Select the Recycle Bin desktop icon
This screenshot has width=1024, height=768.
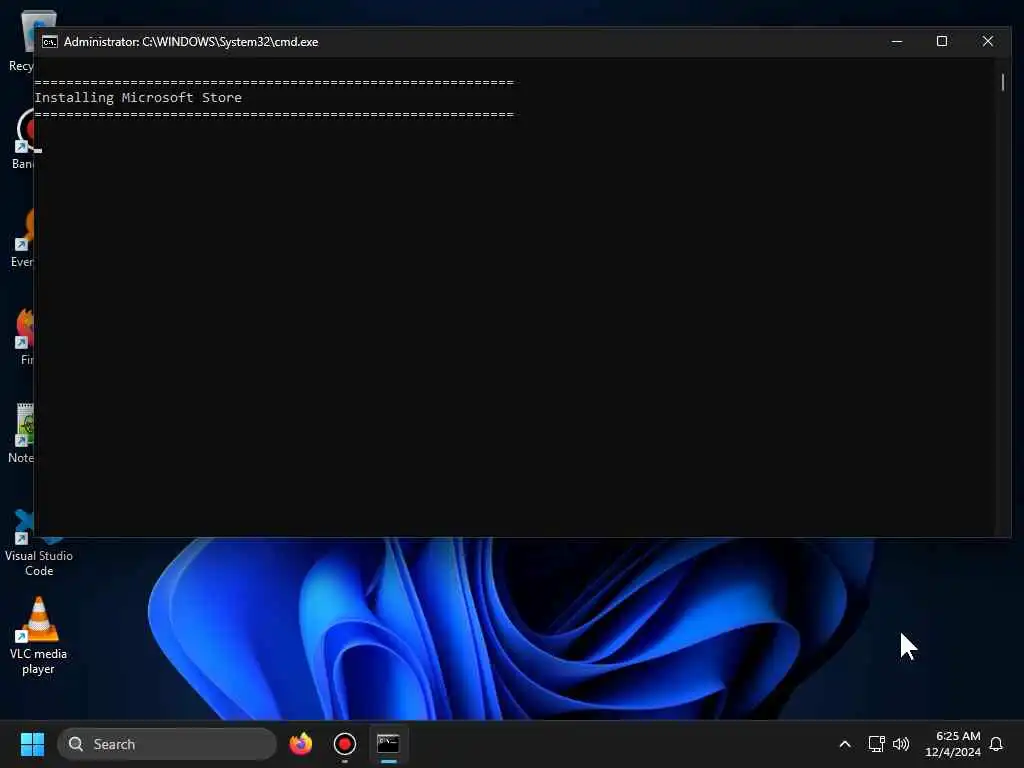point(20,40)
